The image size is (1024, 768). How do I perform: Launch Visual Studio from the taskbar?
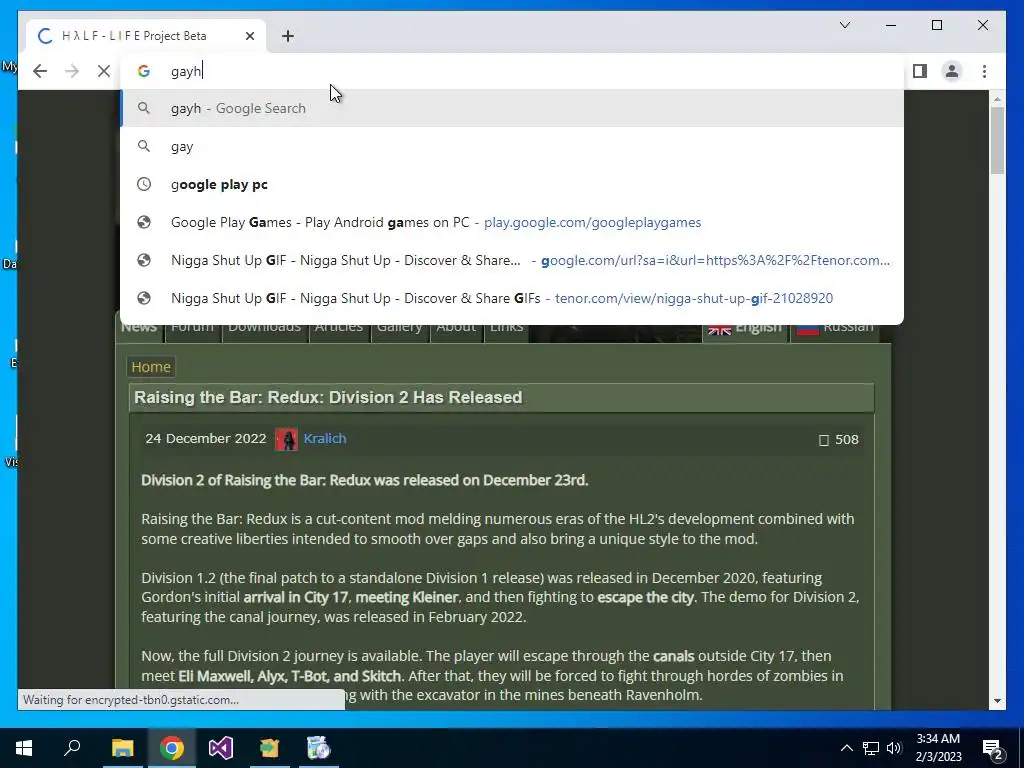[x=221, y=748]
